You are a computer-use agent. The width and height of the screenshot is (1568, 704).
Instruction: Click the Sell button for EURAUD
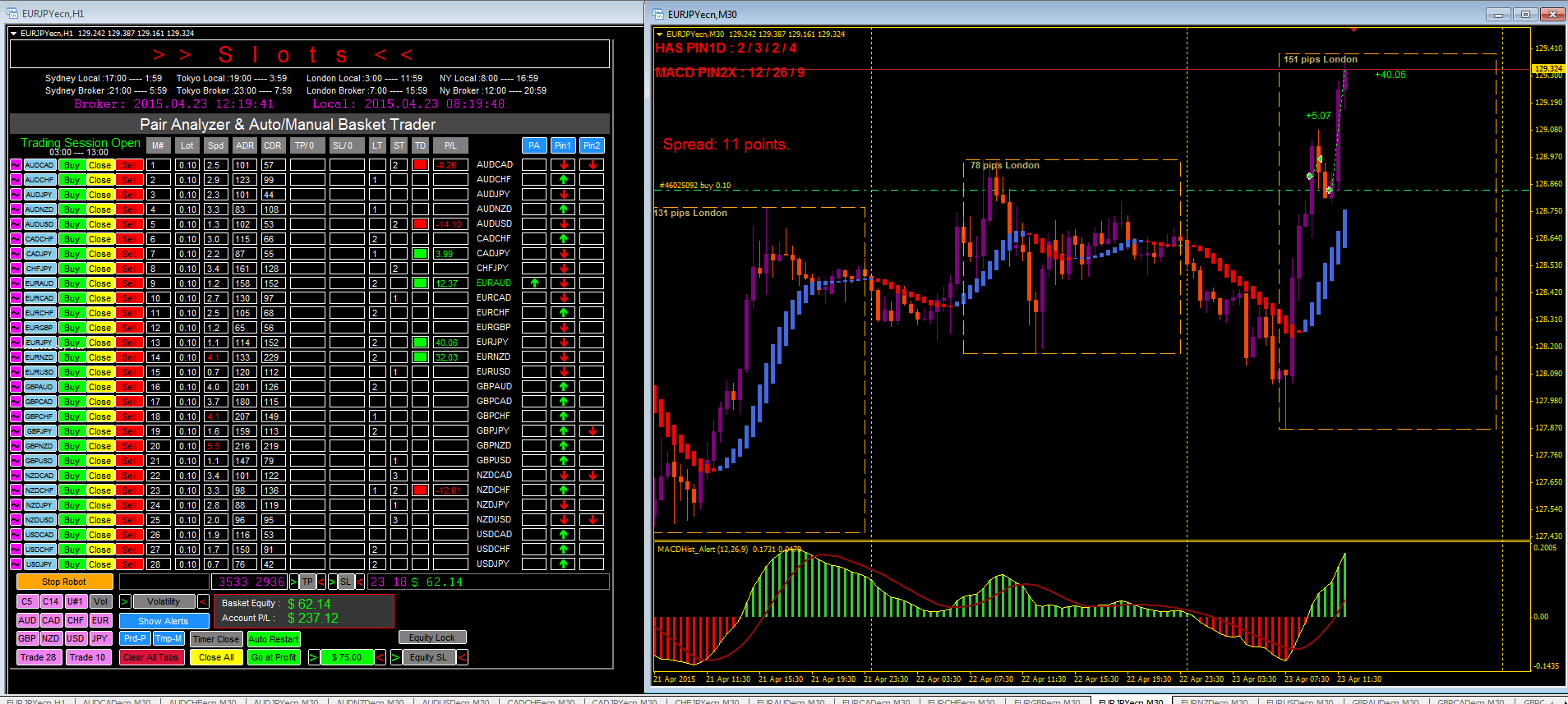(129, 283)
